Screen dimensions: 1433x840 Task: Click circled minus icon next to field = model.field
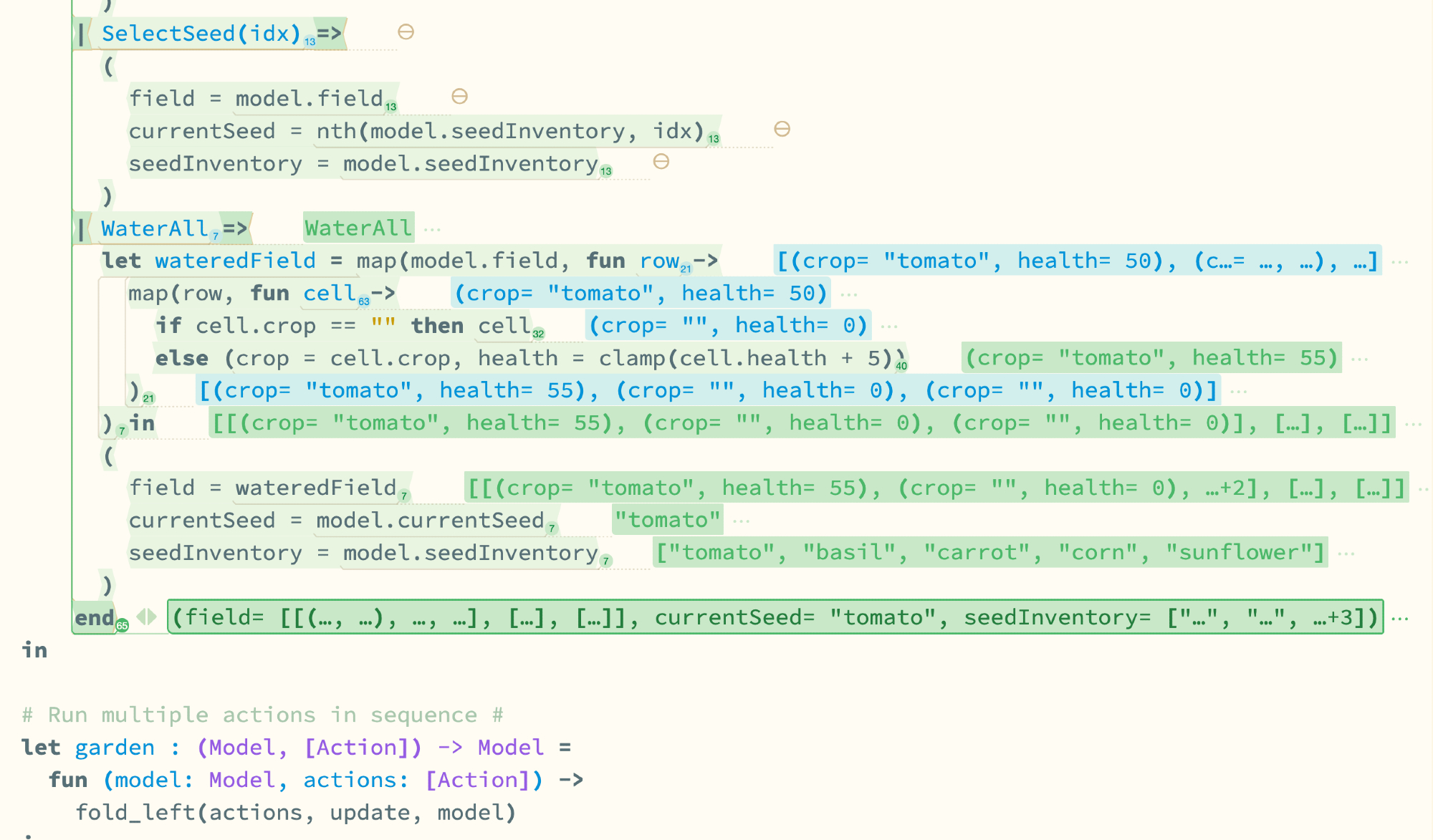(459, 97)
